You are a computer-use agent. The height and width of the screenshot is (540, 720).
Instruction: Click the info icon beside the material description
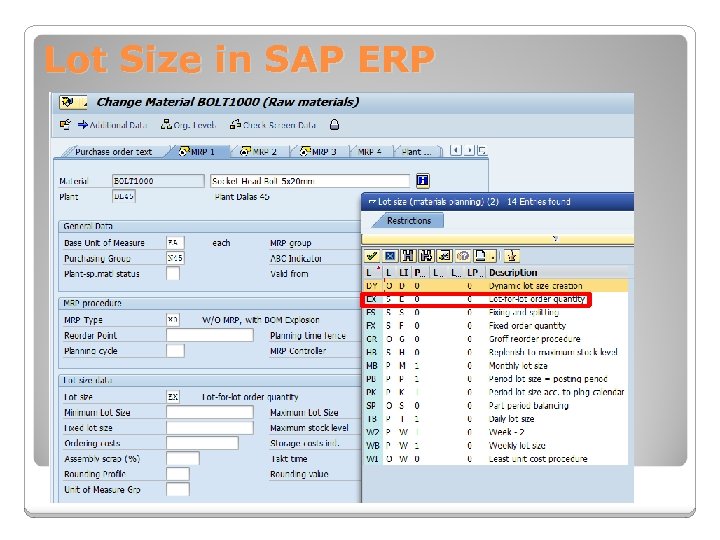(x=422, y=180)
